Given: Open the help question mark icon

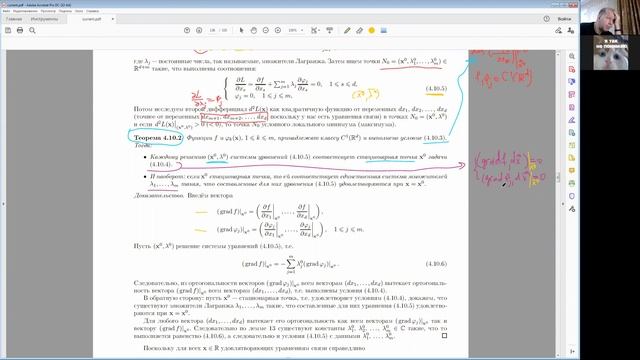Looking at the screenshot, I should tap(547, 19).
